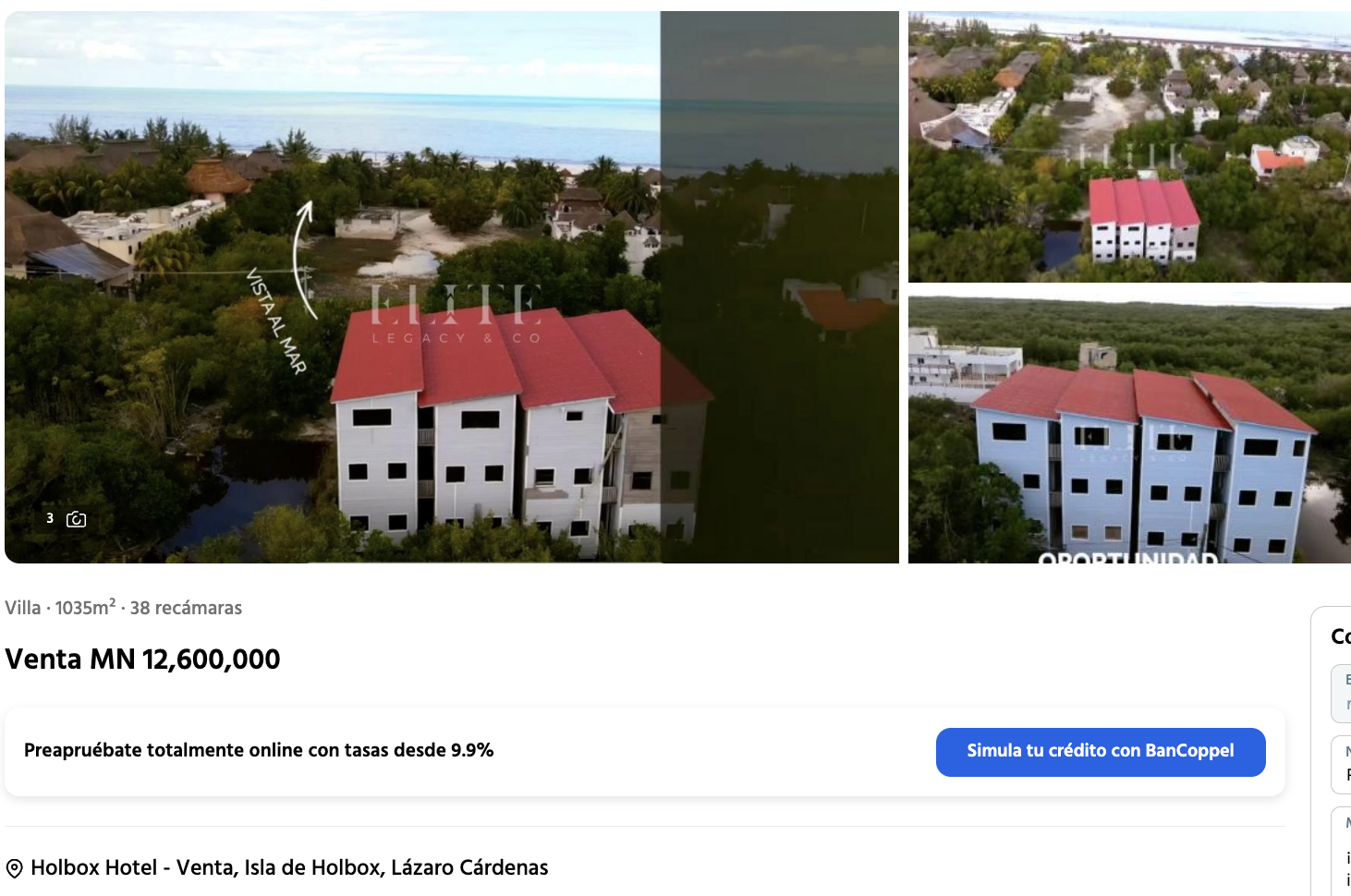Click the Venta MN 12,600,000 price heading
This screenshot has height=896, width=1351.
(142, 659)
